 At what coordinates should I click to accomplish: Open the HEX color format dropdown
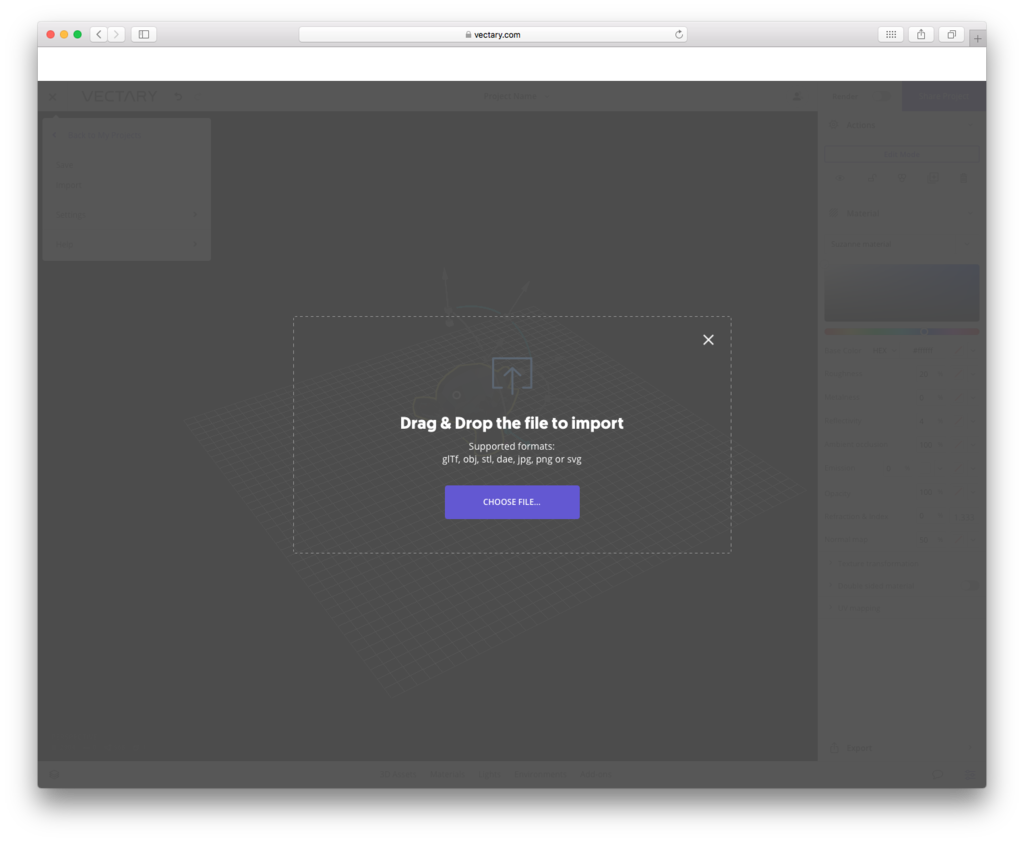885,351
